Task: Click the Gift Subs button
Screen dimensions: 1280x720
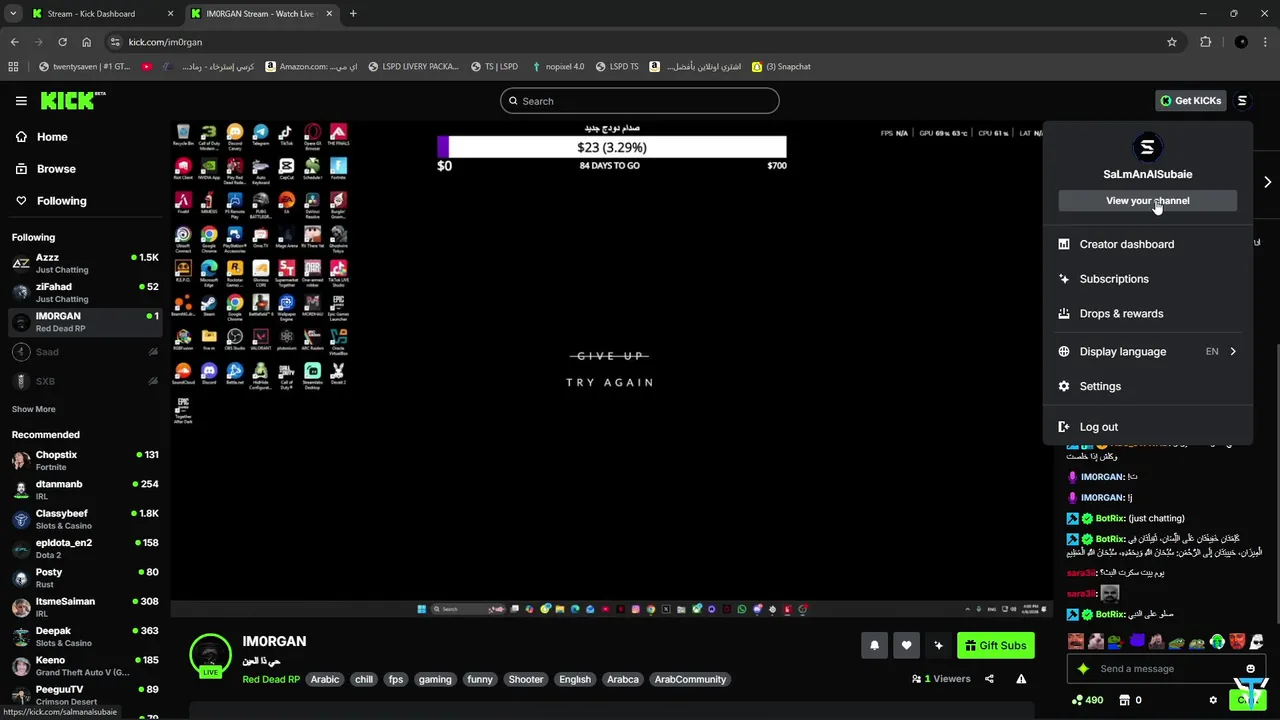Action: point(996,646)
